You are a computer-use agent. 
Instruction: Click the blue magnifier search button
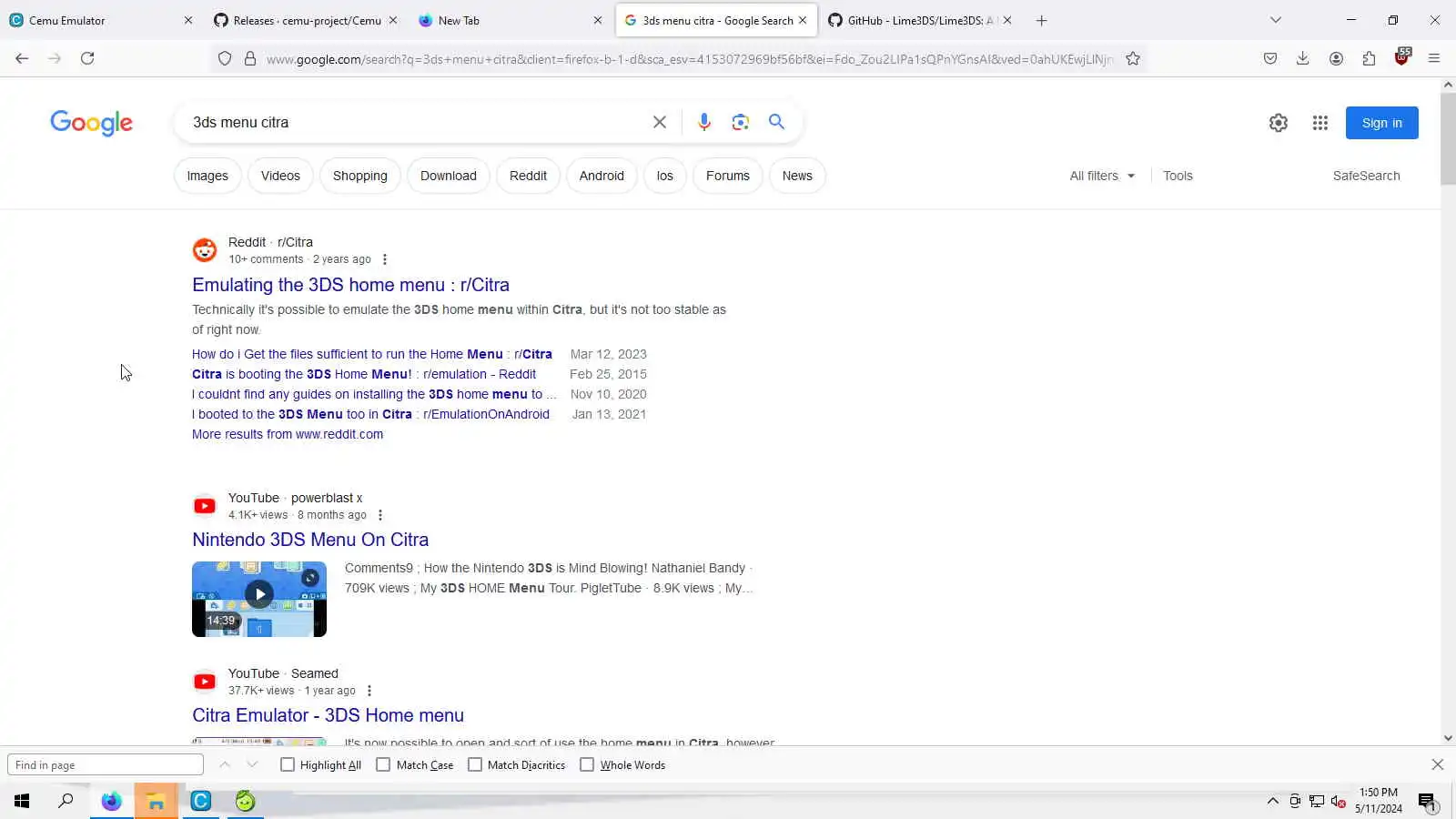[776, 122]
